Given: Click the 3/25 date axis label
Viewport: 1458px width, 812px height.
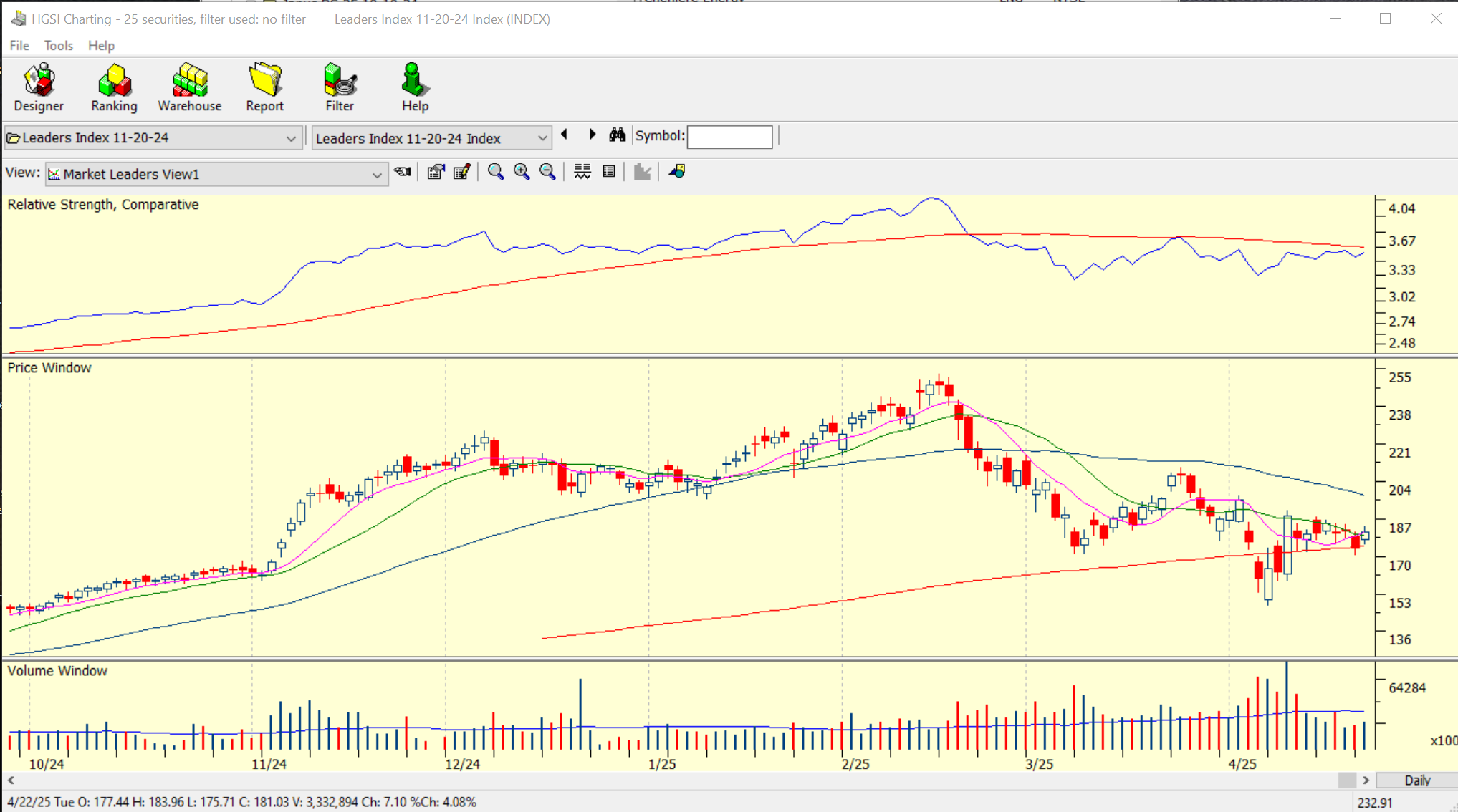Looking at the screenshot, I should tap(1039, 764).
